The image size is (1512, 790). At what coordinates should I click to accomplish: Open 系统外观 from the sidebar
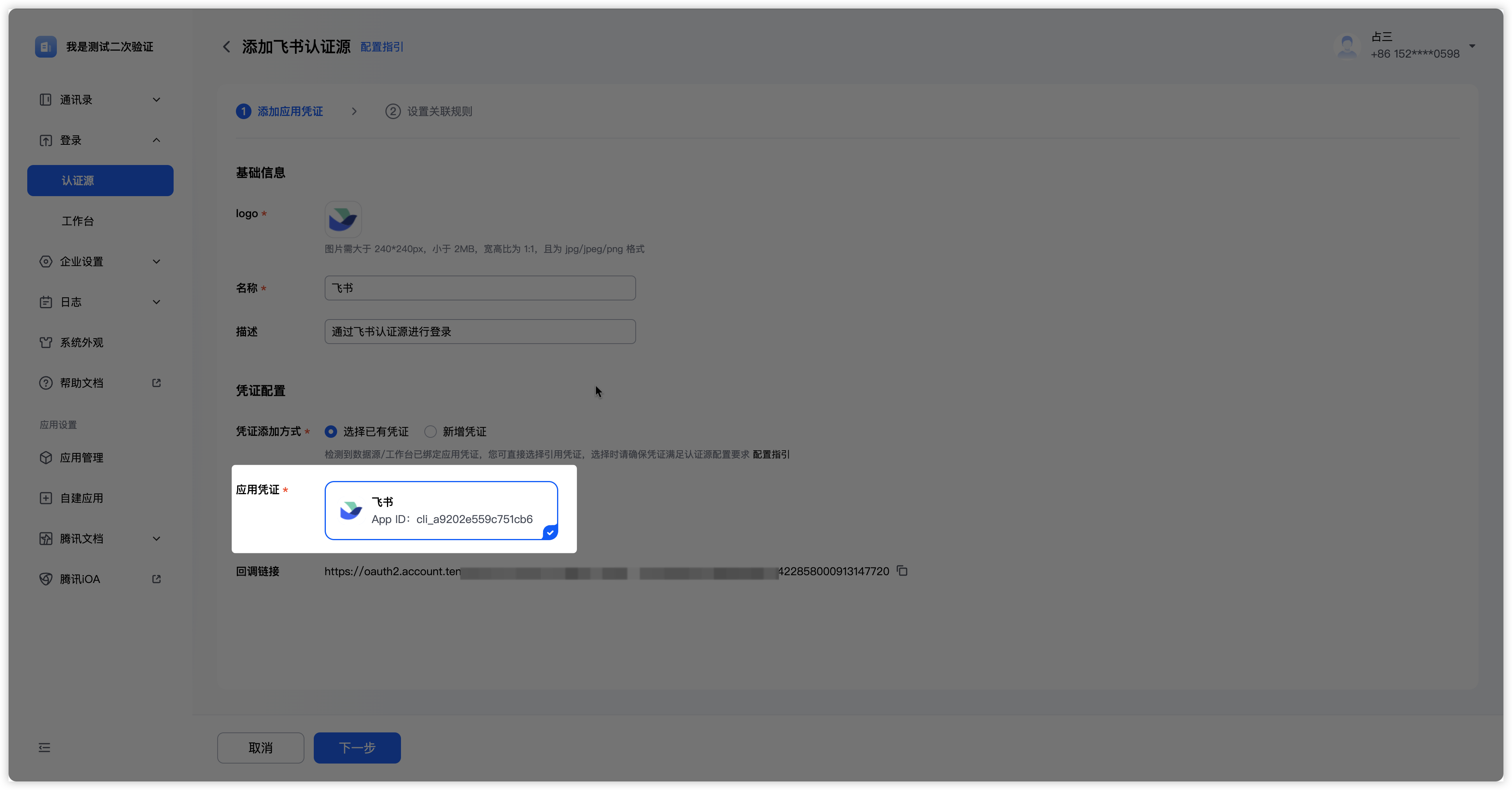82,342
